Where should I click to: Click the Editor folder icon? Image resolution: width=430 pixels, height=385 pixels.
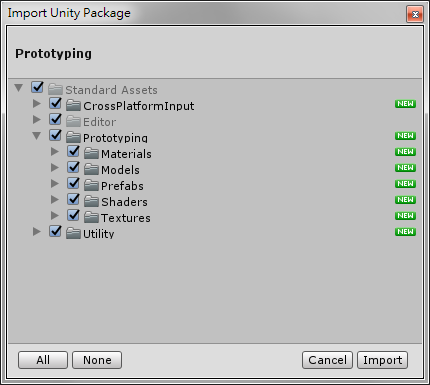(73, 121)
